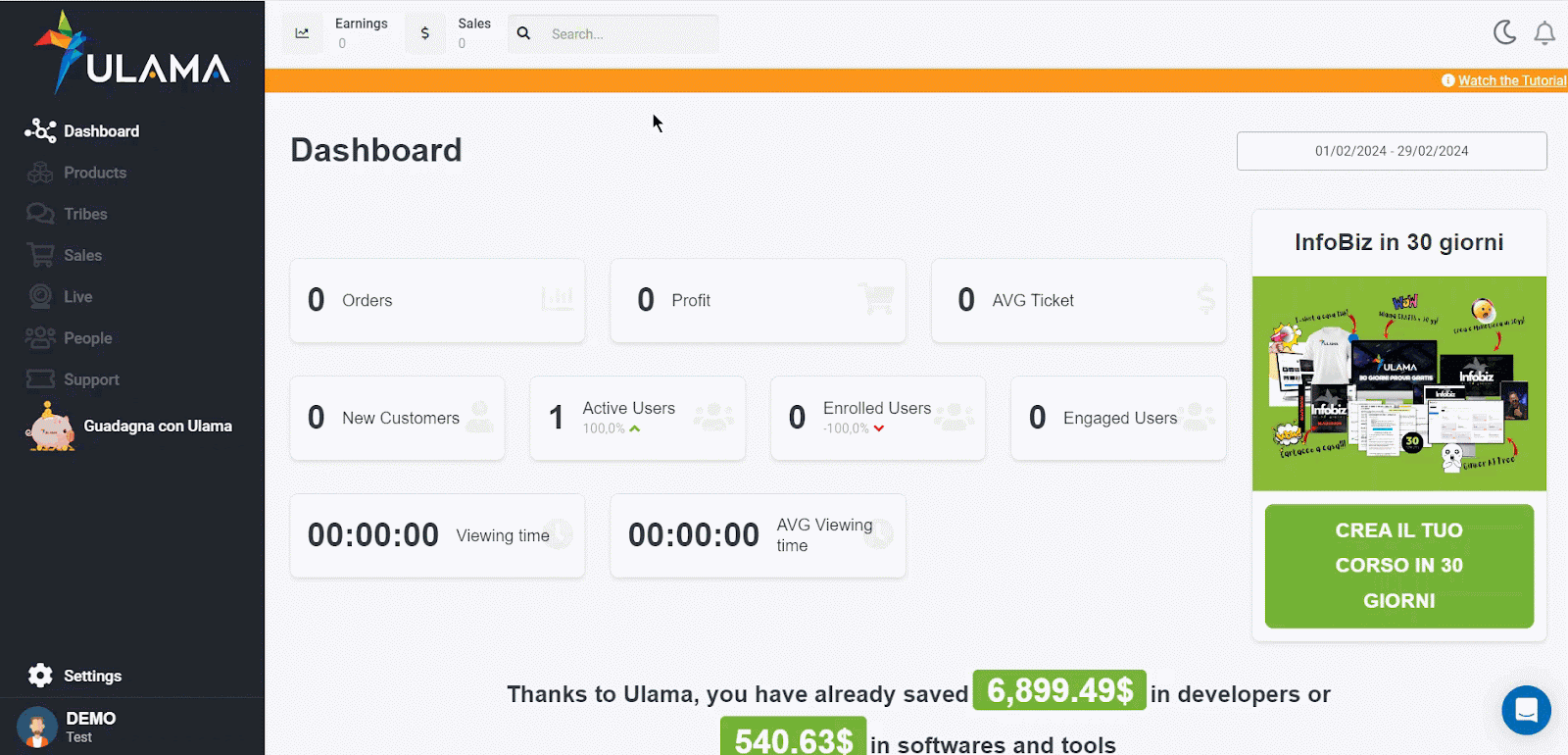Open InfoBiz promo image
The image size is (1568, 755).
tap(1399, 383)
